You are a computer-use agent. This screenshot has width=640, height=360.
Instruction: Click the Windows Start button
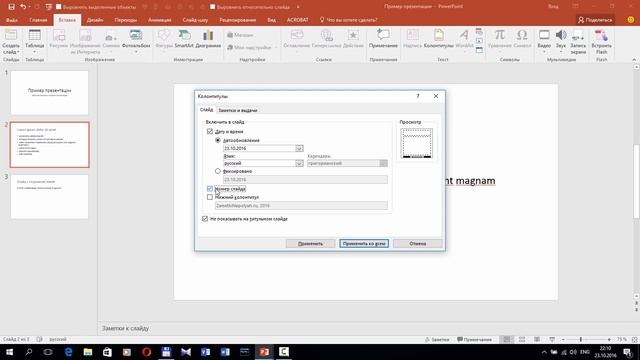9,352
